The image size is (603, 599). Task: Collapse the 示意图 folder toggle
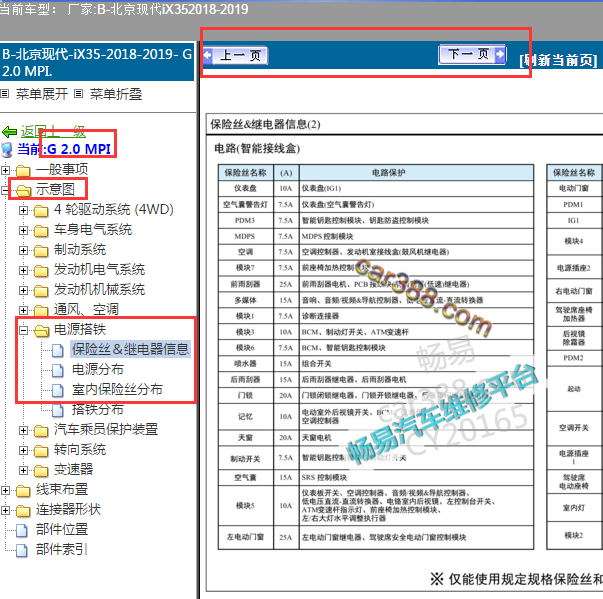(x=5, y=190)
